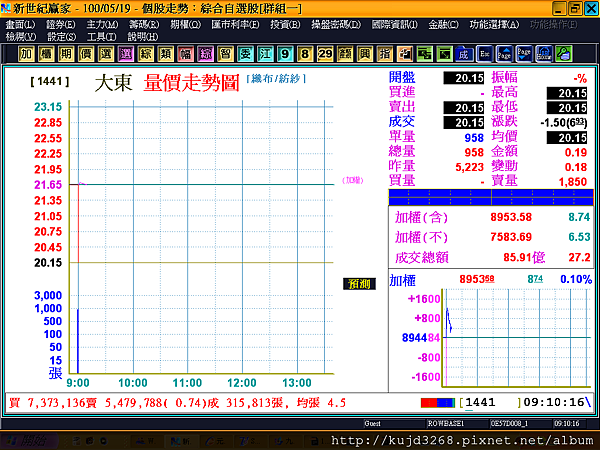This screenshot has height=450, width=600.
Task: Click the 成交總額 row
Action: tap(491, 257)
